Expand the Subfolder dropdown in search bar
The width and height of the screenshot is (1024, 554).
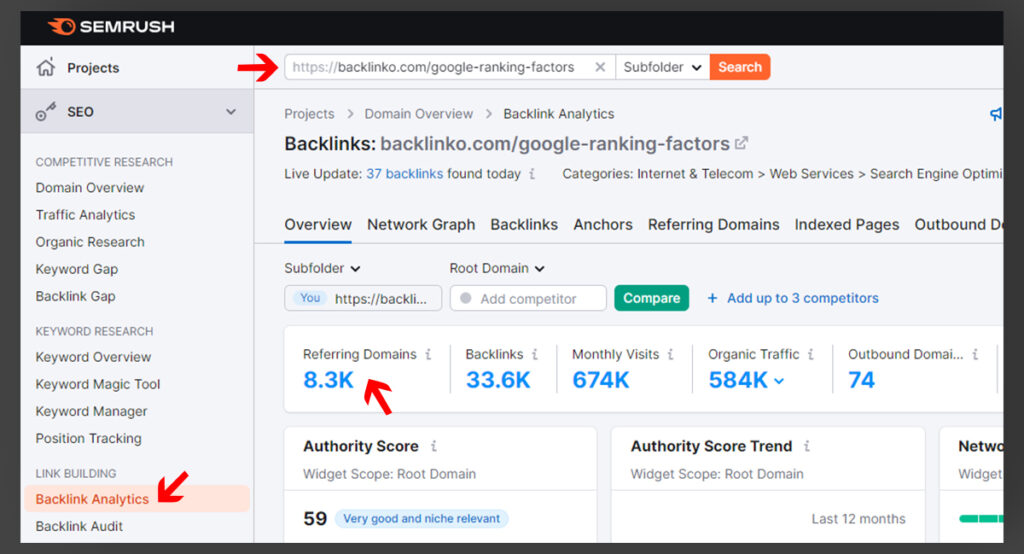tap(662, 67)
